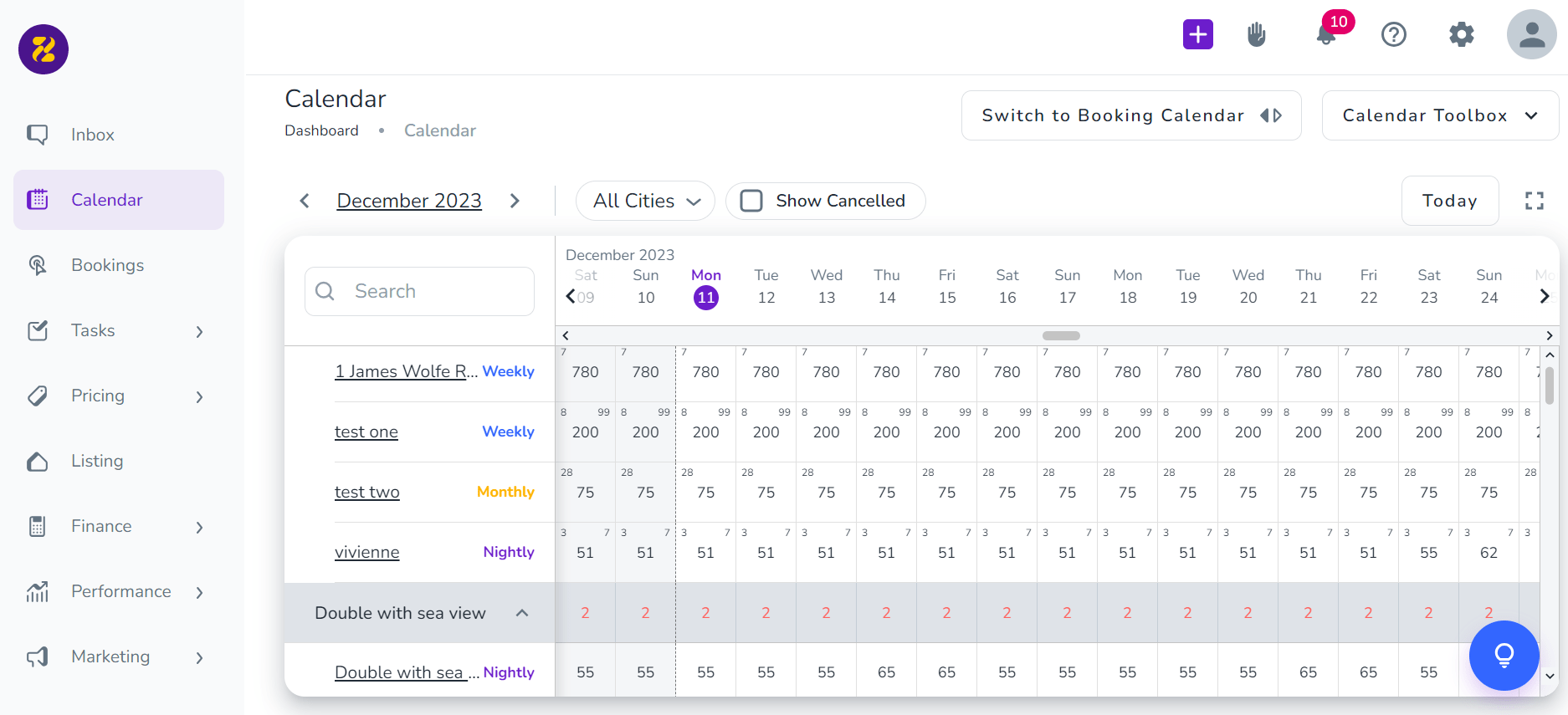This screenshot has height=715, width=1568.
Task: Go to next month arrow
Action: (x=515, y=201)
